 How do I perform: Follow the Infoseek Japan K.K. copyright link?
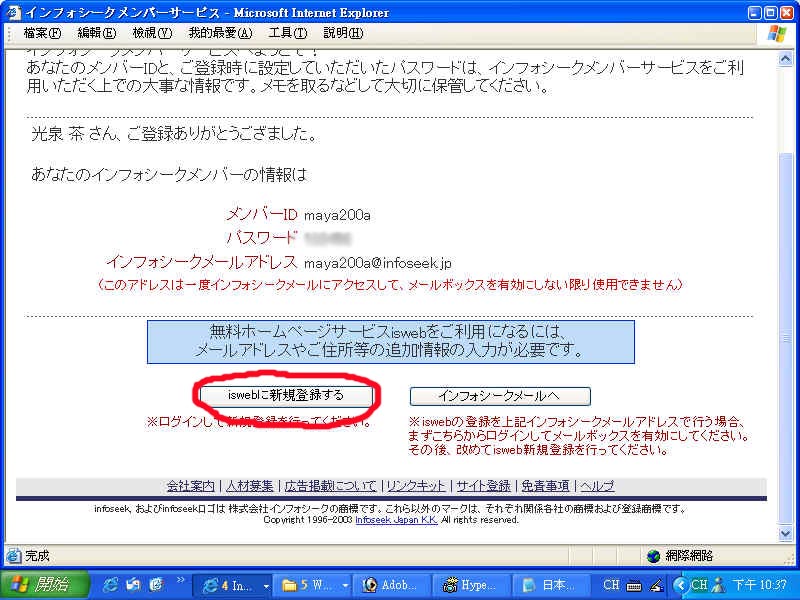pyautogui.click(x=396, y=520)
